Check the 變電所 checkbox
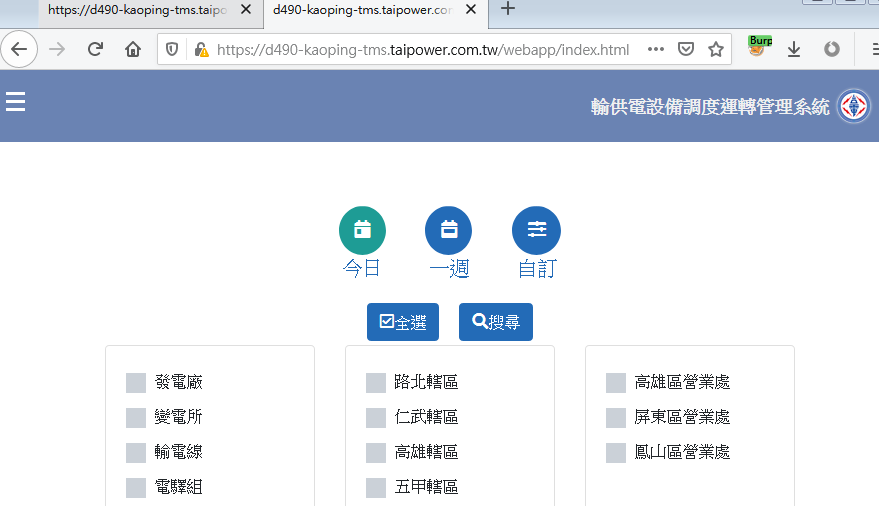The image size is (879, 506). 136,417
